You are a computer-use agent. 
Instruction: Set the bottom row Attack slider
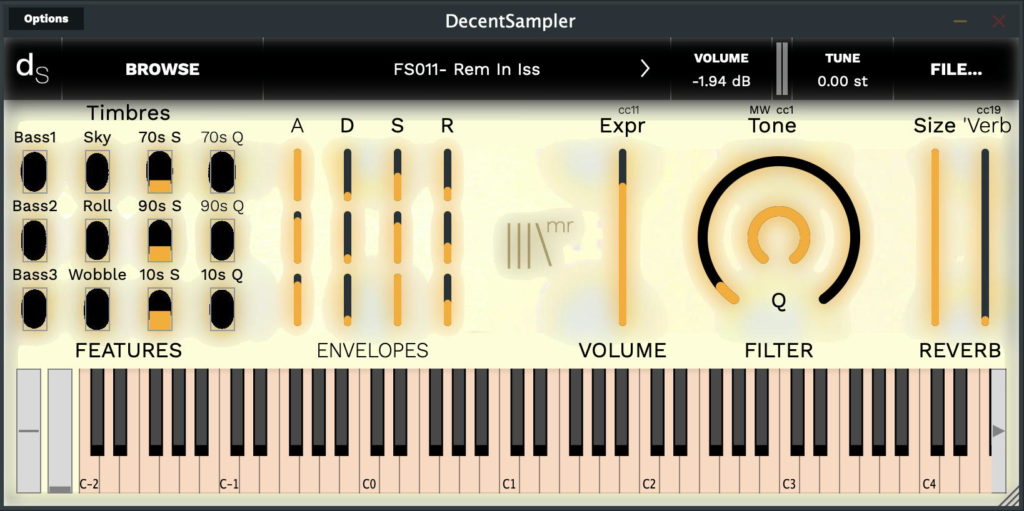(298, 299)
